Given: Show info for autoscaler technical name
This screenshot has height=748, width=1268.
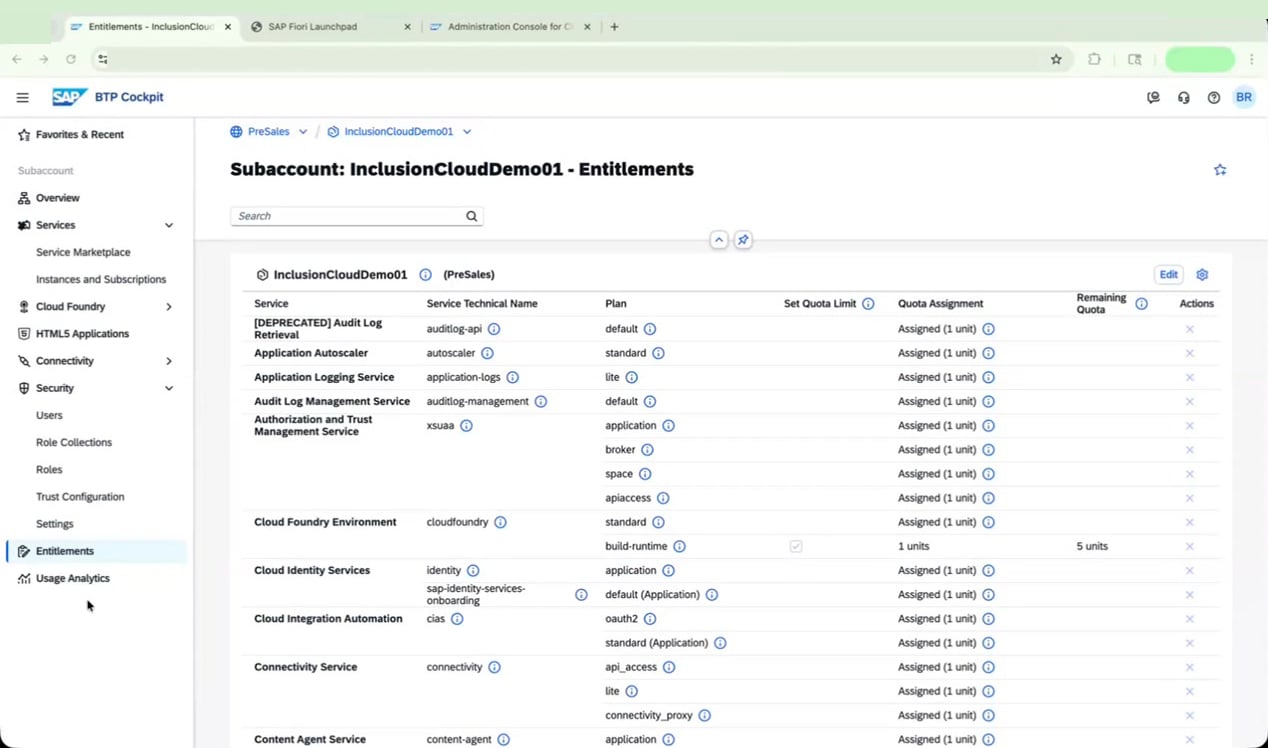Looking at the screenshot, I should pyautogui.click(x=487, y=353).
